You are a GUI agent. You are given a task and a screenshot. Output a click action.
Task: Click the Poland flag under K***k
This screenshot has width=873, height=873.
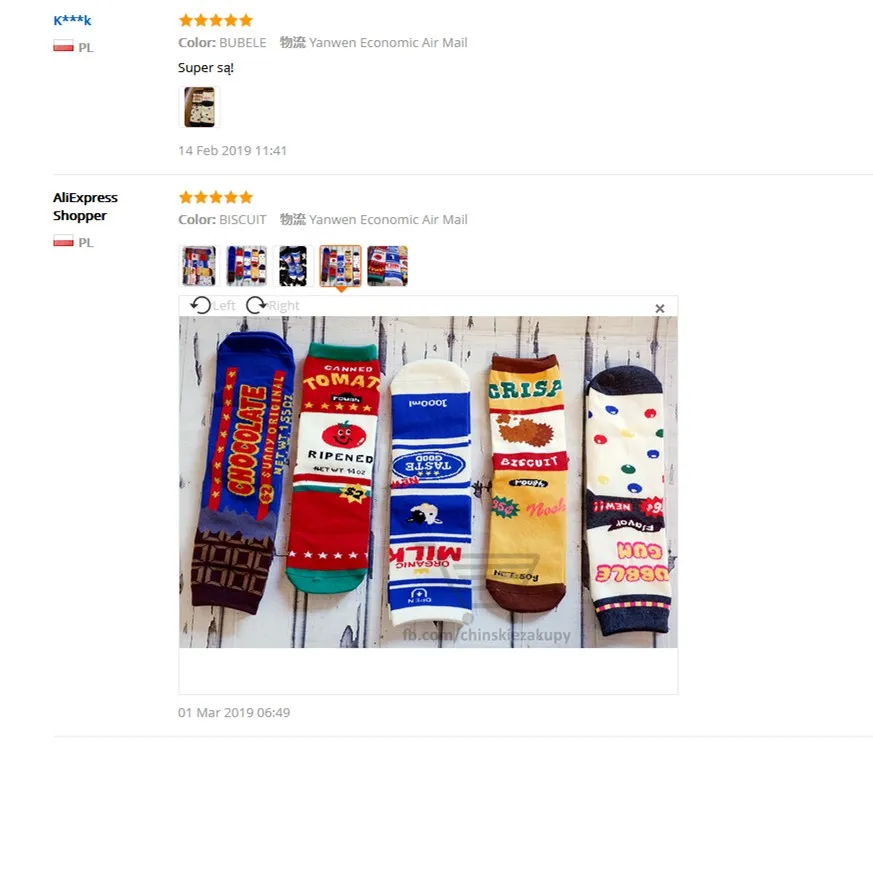[x=63, y=46]
